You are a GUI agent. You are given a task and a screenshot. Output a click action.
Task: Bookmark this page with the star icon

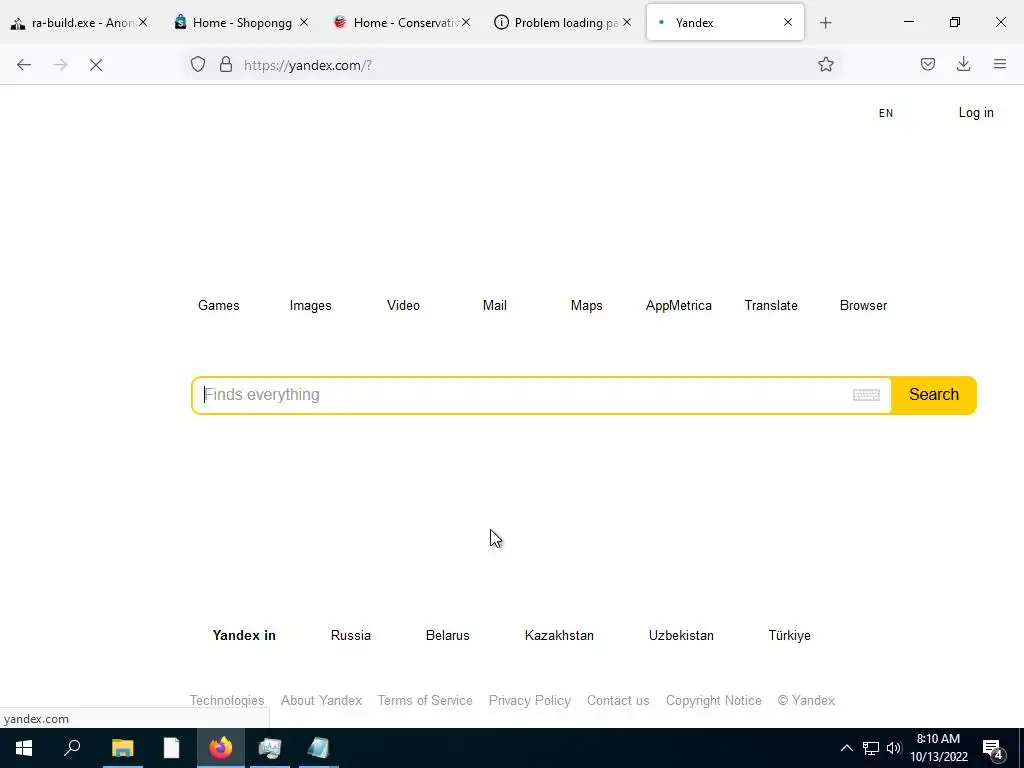pyautogui.click(x=825, y=64)
